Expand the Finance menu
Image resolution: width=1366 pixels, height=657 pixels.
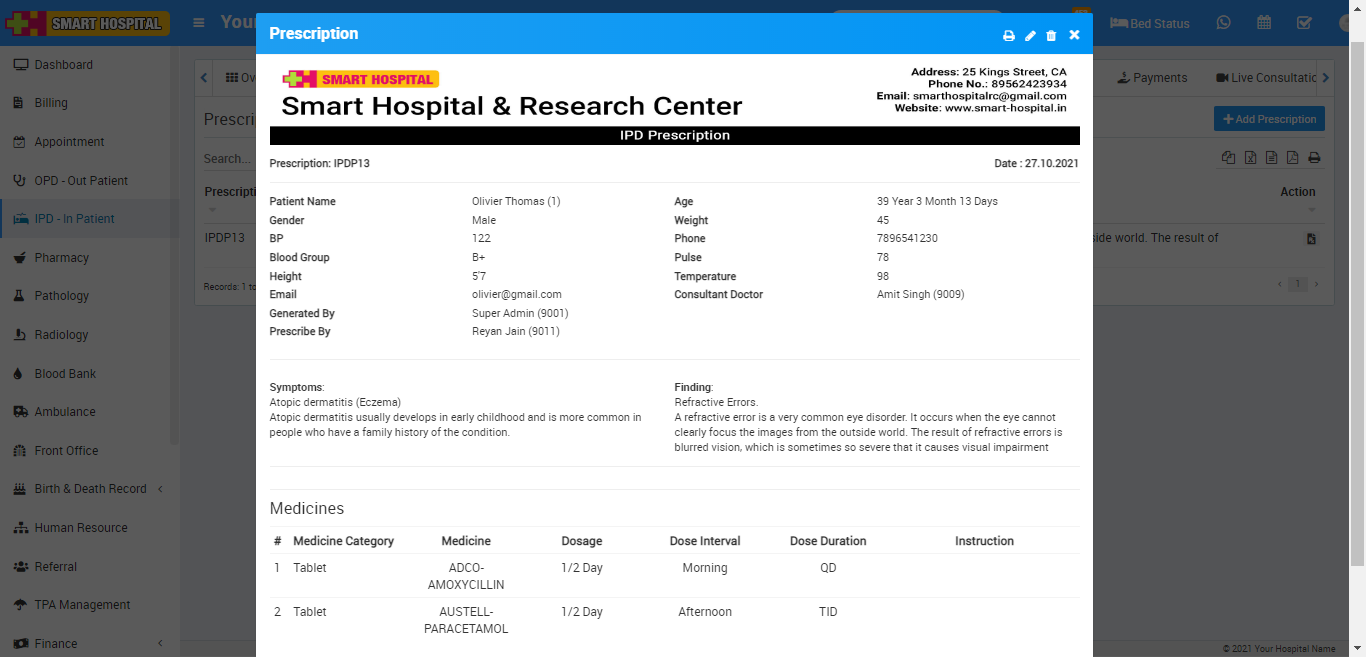90,644
